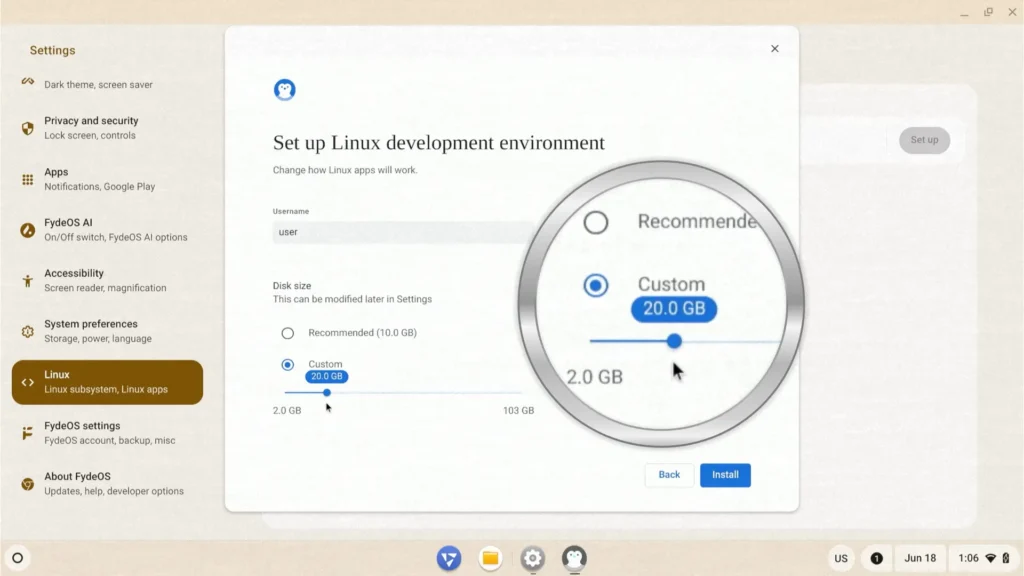Open the Apps settings section
Screen dimensions: 1024x576
(107, 179)
